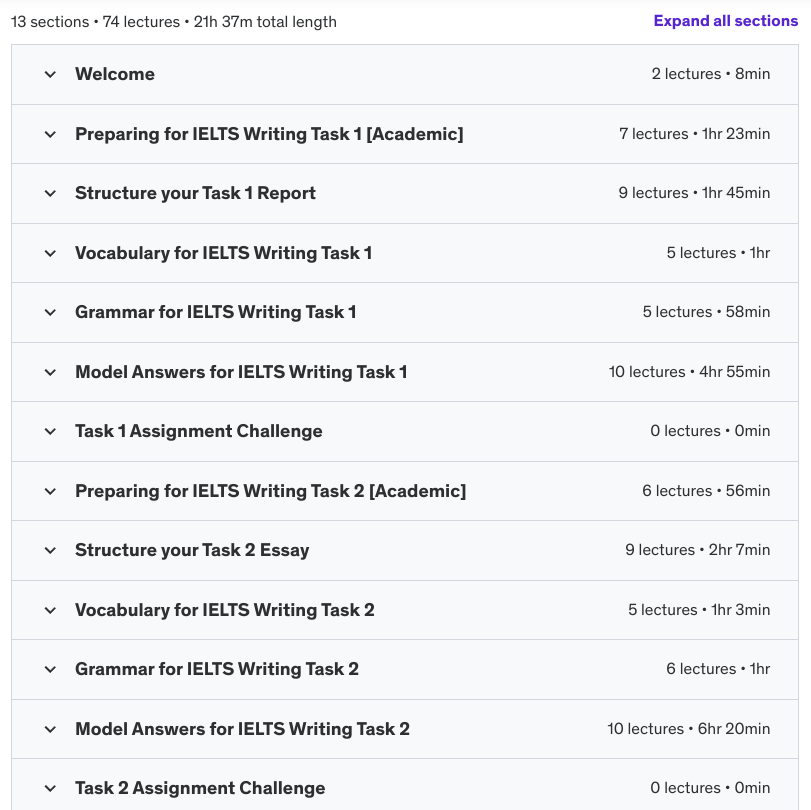
Task: Click the Welcome section title text
Action: 115,74
